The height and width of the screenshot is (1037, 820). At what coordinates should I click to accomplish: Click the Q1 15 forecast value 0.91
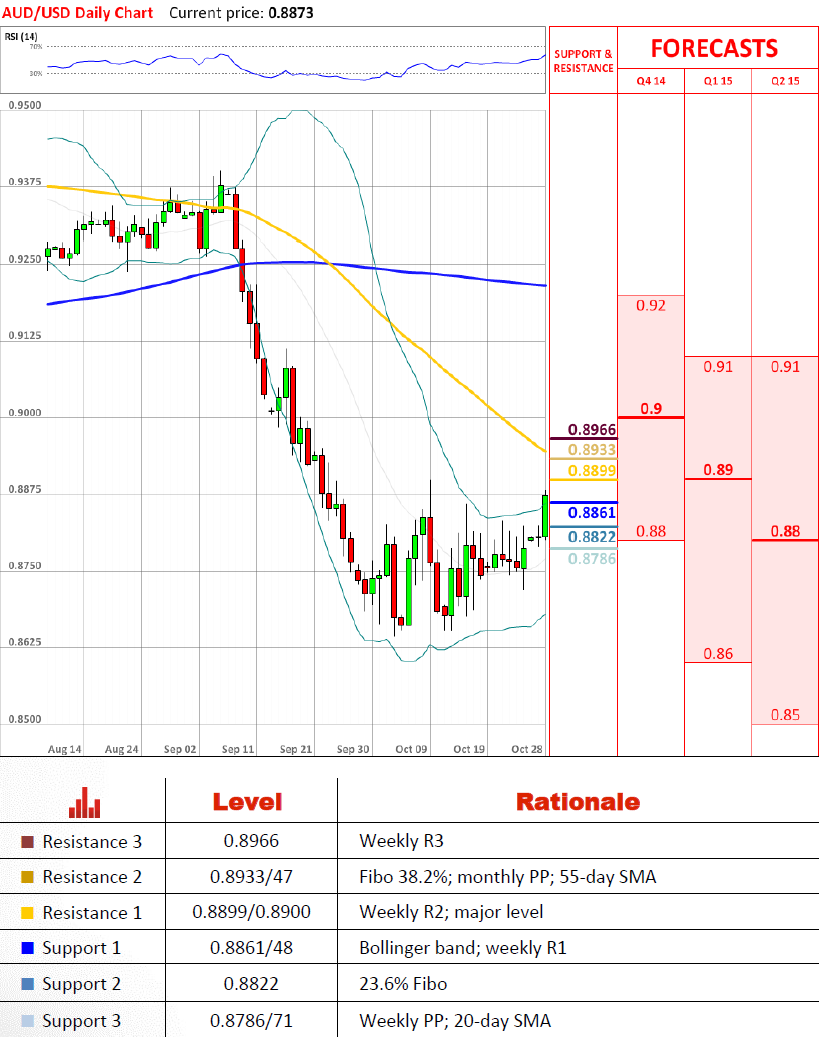pyautogui.click(x=718, y=367)
